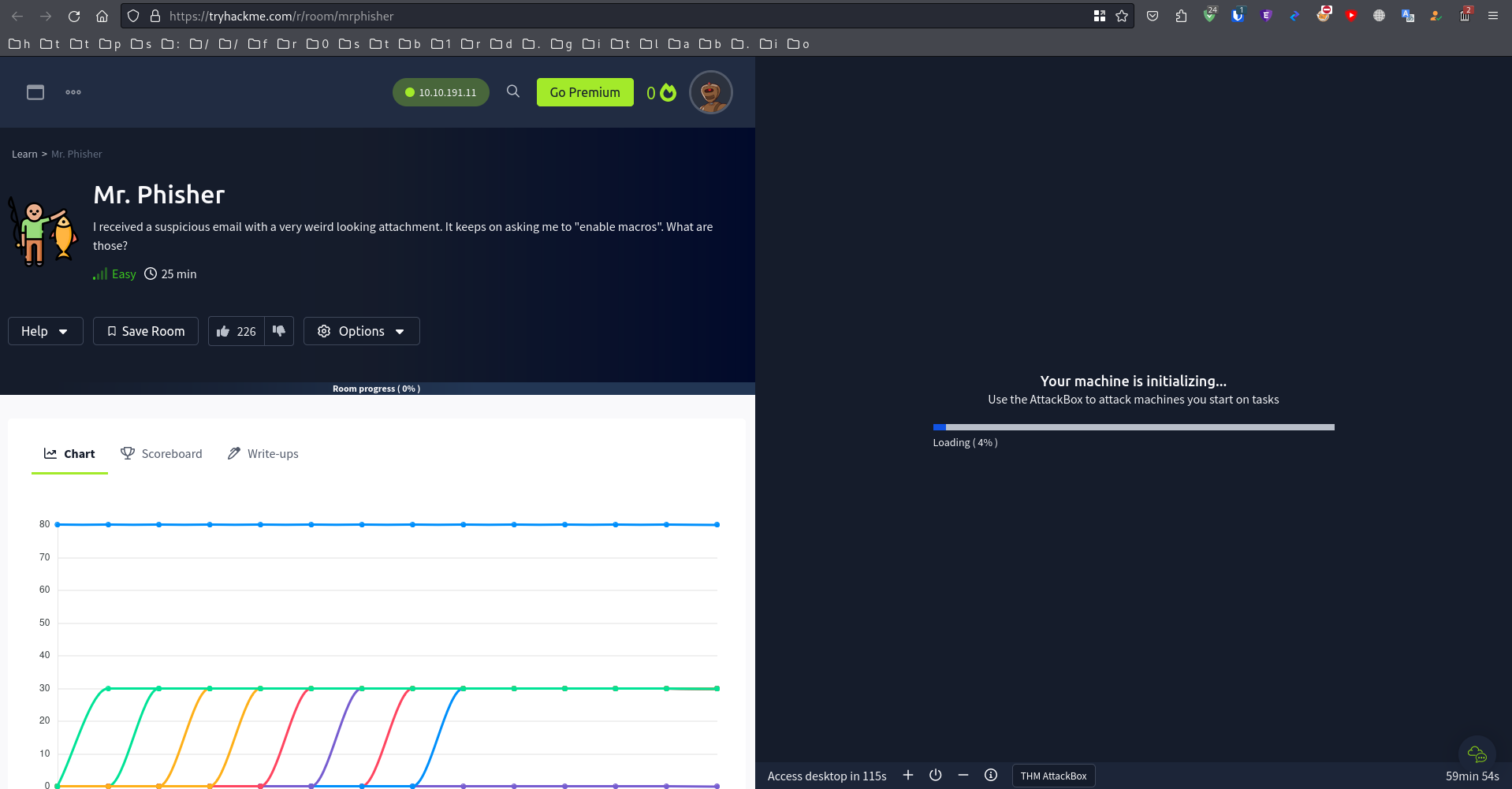Expand the Options dropdown

[x=361, y=332]
